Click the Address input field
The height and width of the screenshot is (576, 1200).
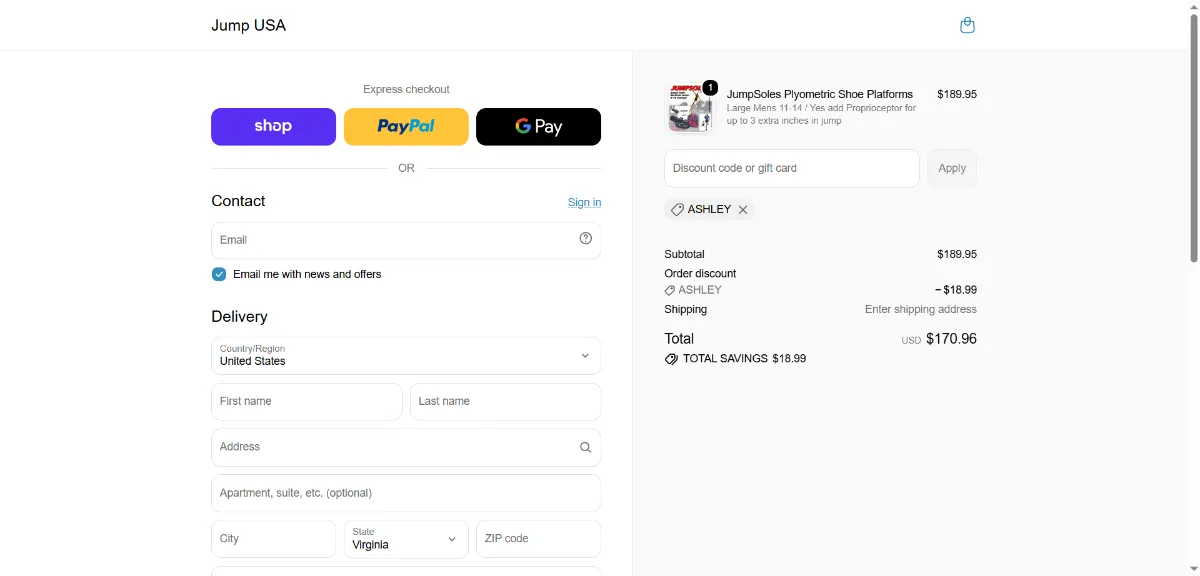coord(406,447)
